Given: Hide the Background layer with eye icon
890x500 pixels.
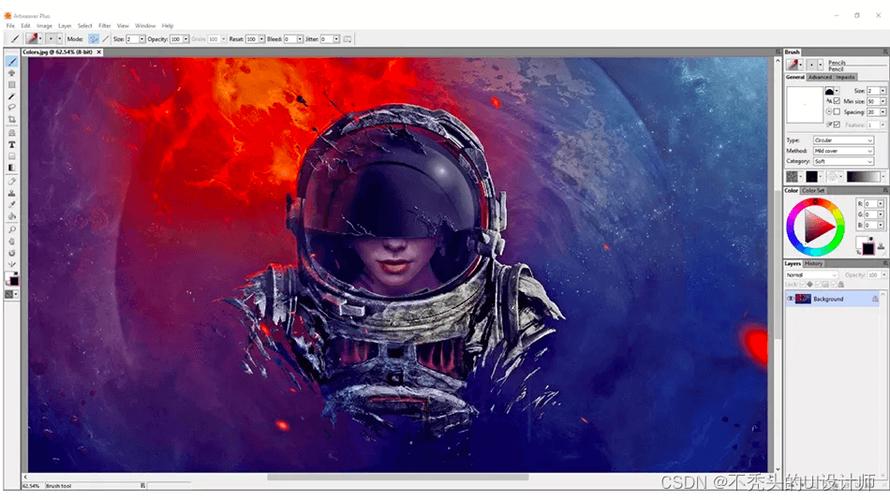Looking at the screenshot, I should (790, 299).
